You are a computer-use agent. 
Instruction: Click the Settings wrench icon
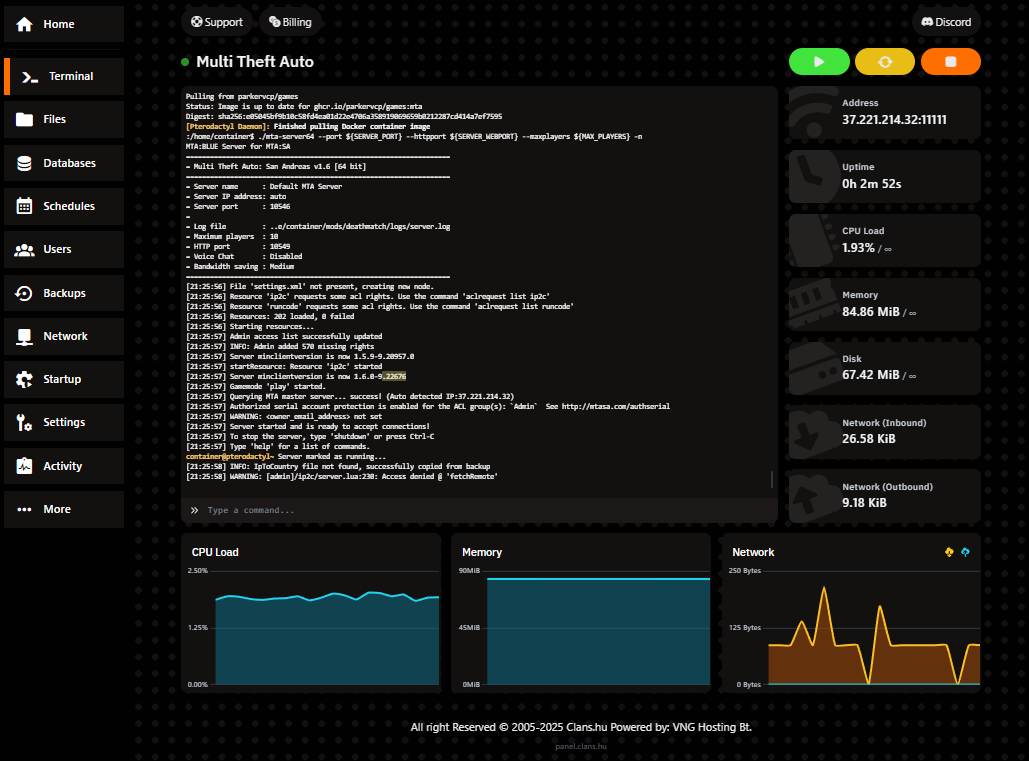click(x=24, y=422)
